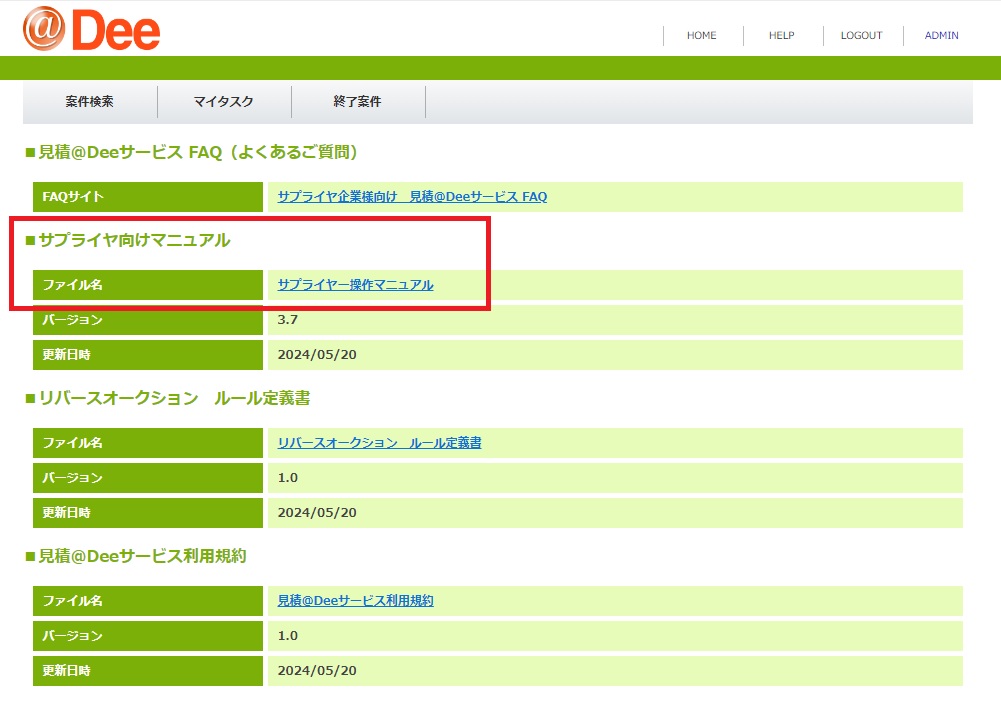Open the 見積@Deeサービス利用規約 file link

356,601
